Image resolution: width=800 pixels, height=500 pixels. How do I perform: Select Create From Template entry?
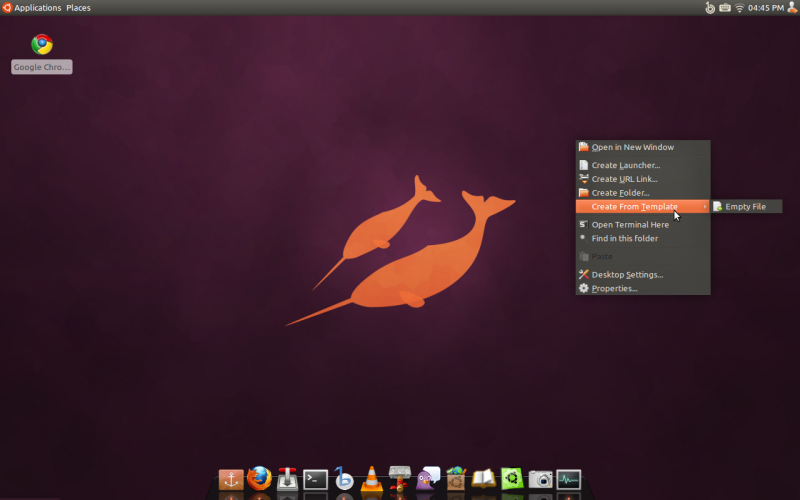pyautogui.click(x=643, y=206)
